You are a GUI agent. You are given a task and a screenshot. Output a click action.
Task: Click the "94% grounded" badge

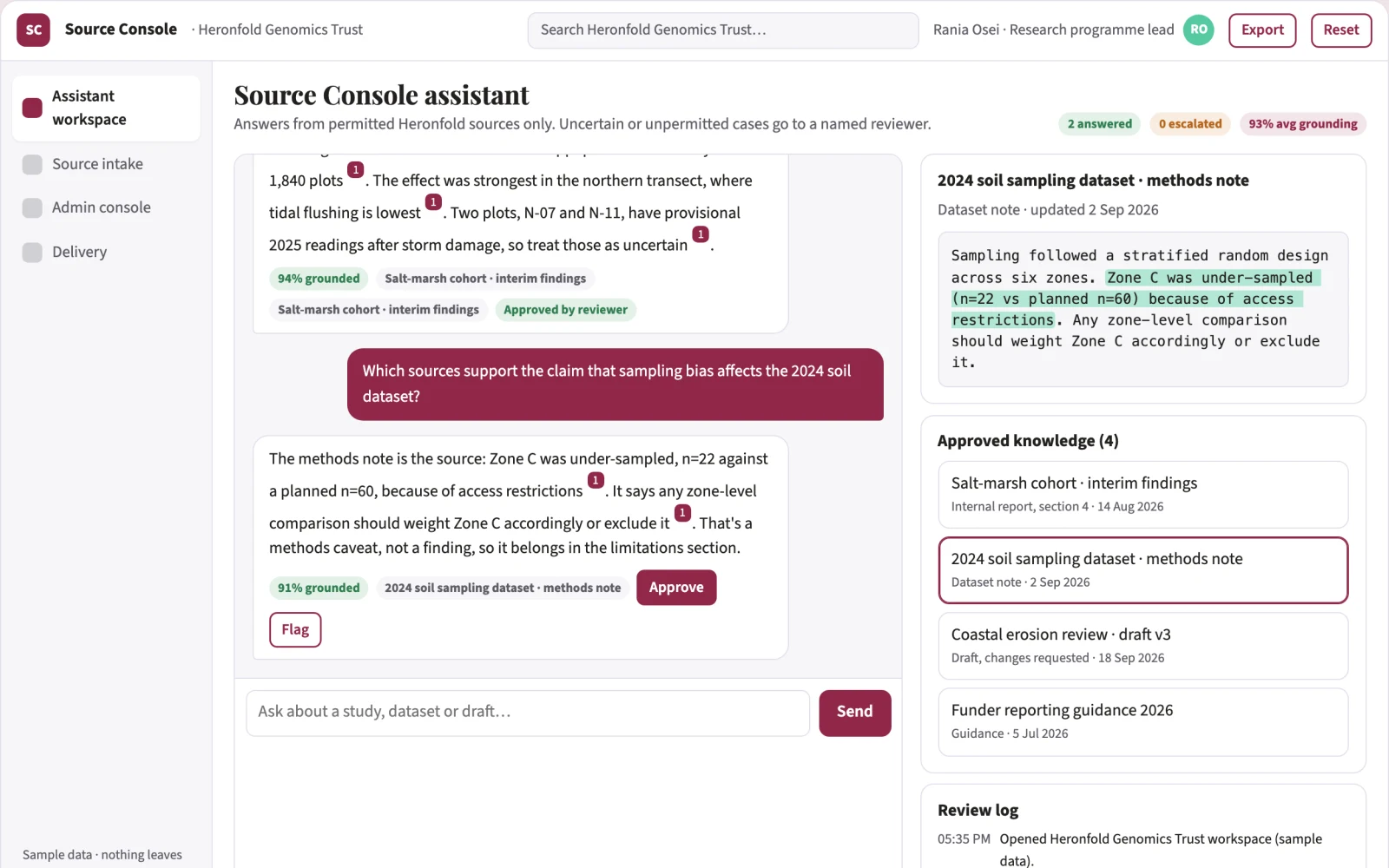click(319, 279)
